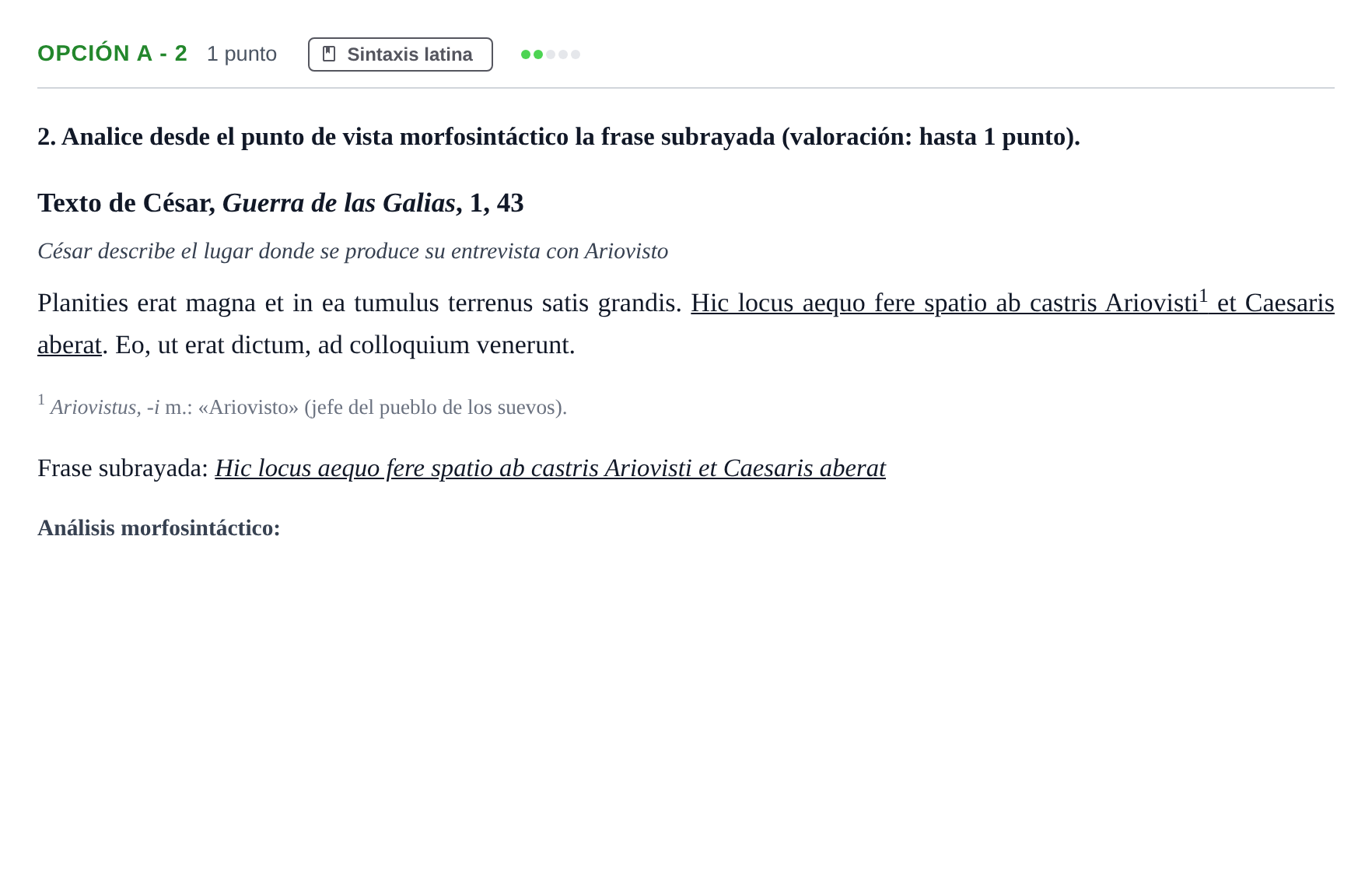This screenshot has width=1372, height=890.
Task: Select the second green difficulty dot
Action: pos(538,54)
